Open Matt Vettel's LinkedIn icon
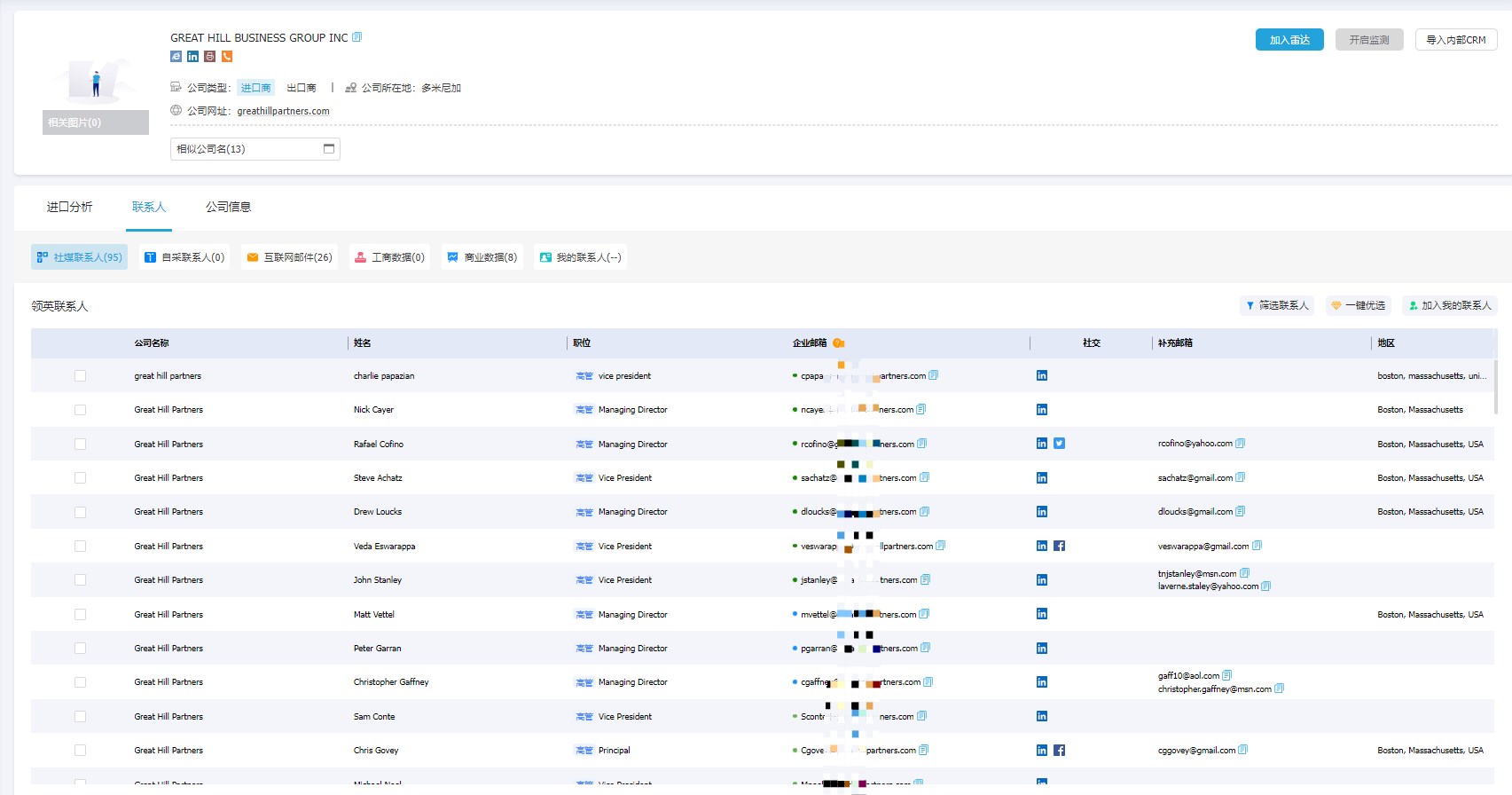The width and height of the screenshot is (1512, 795). pos(1042,614)
